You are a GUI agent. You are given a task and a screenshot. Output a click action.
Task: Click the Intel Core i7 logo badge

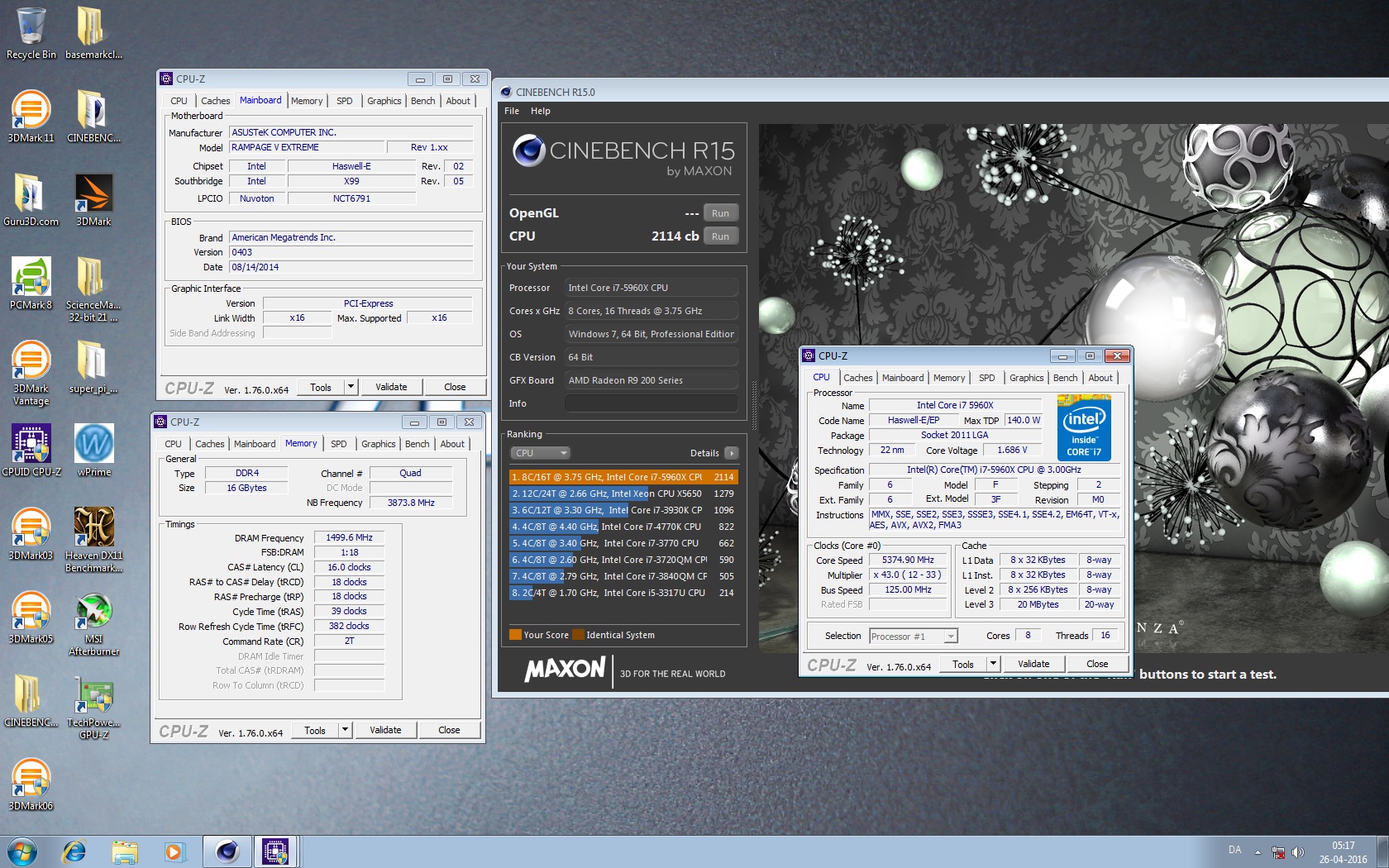pyautogui.click(x=1084, y=428)
